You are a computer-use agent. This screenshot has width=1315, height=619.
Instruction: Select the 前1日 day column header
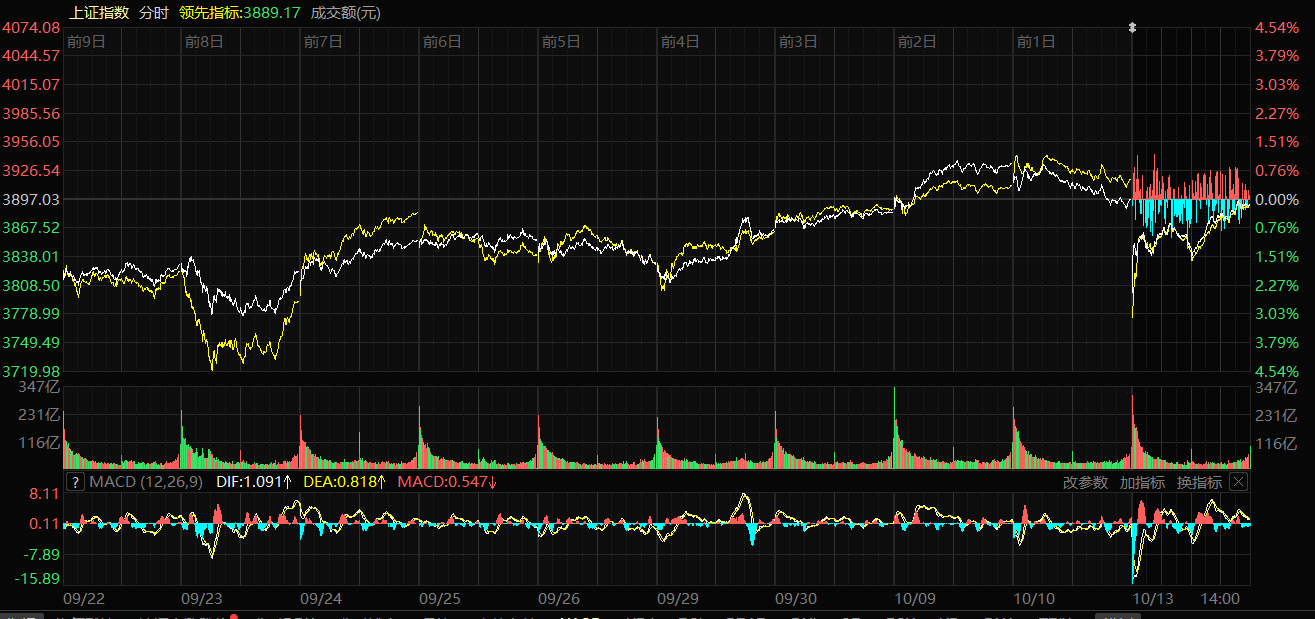[1036, 41]
